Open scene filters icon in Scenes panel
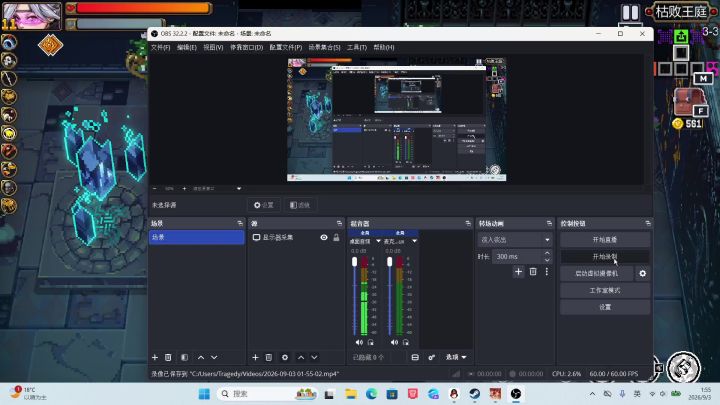The image size is (720, 405). tap(184, 357)
